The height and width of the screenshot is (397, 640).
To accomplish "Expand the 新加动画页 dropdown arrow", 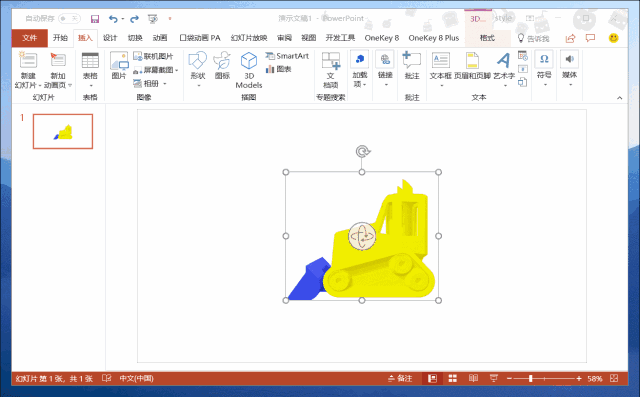I will (x=70, y=85).
